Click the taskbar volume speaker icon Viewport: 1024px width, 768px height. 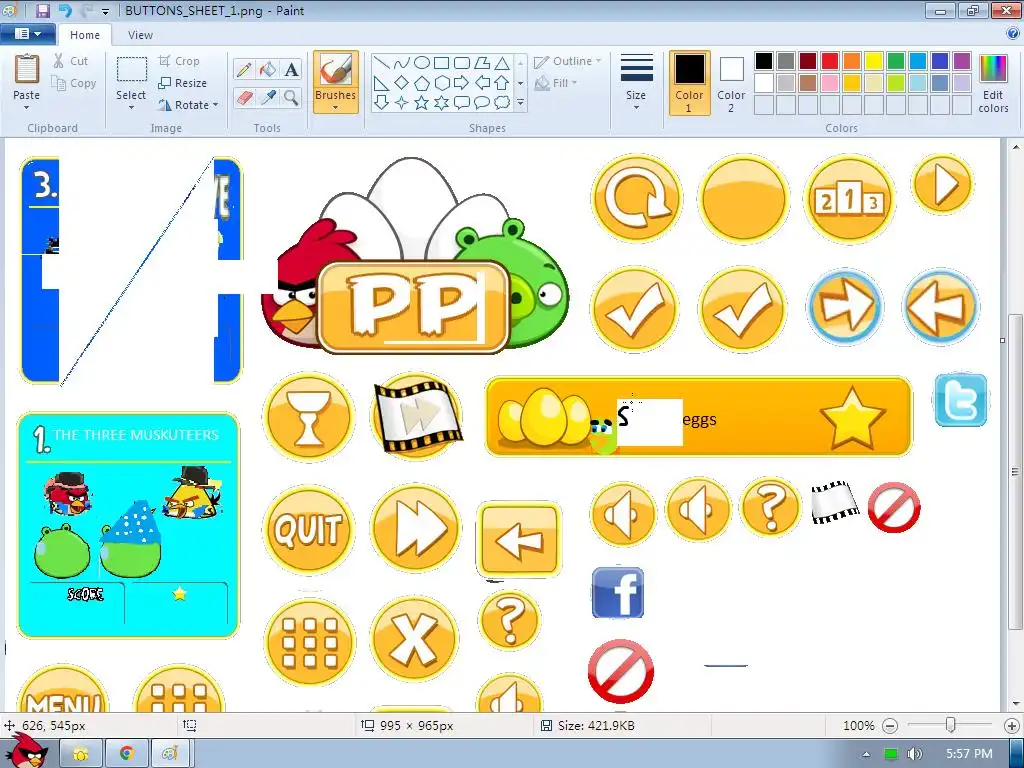915,754
